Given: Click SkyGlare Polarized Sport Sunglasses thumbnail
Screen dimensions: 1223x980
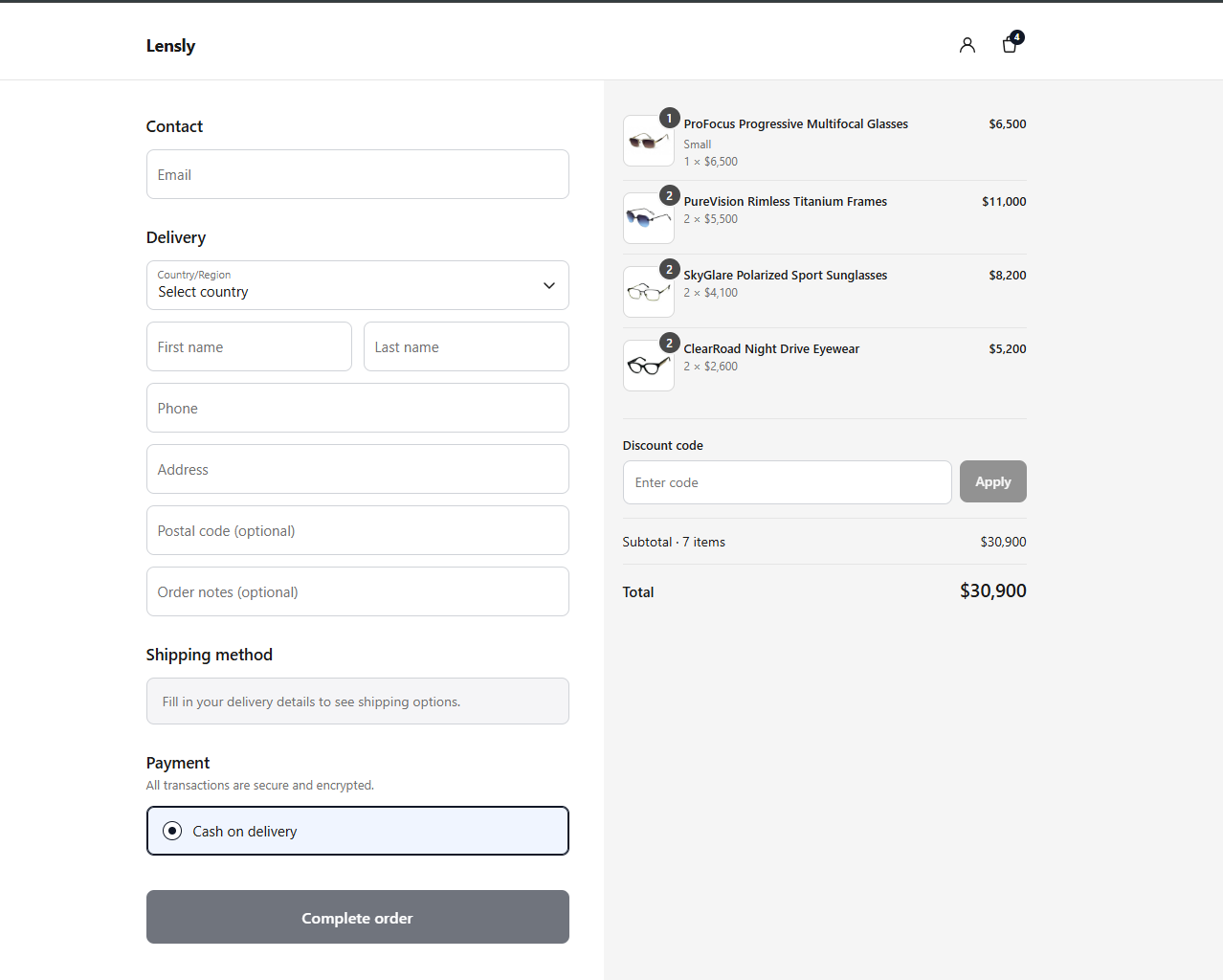Looking at the screenshot, I should (x=649, y=292).
